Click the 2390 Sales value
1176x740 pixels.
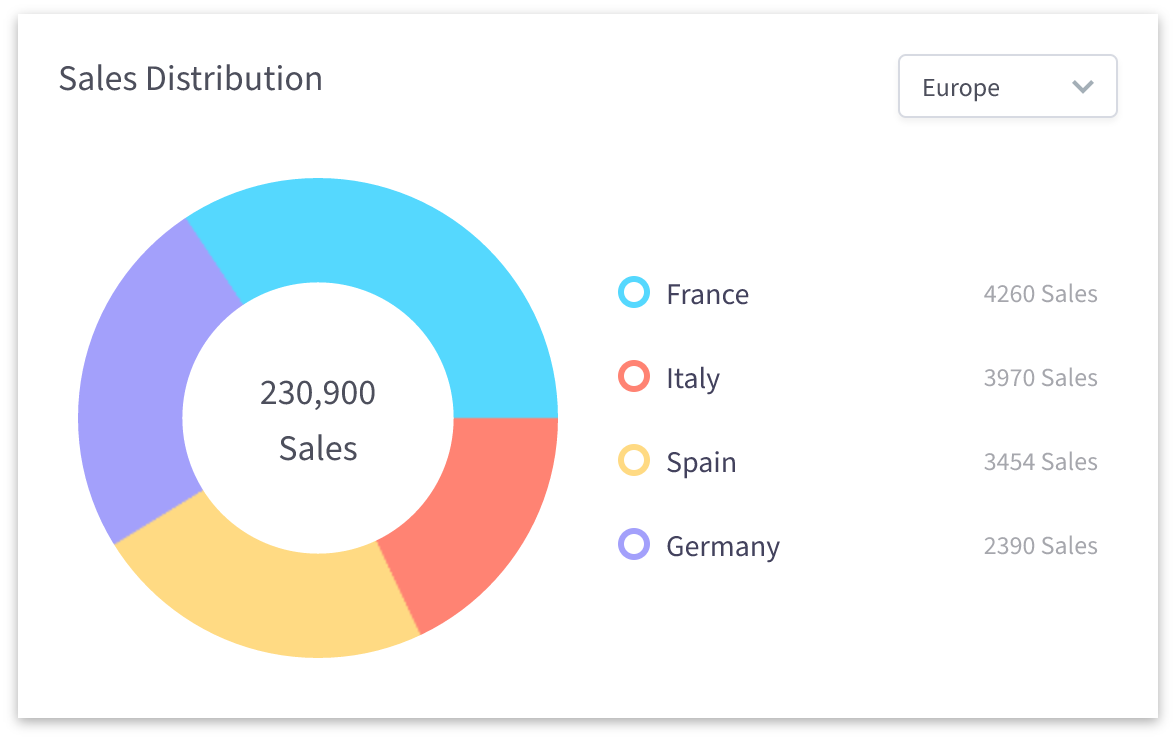point(1040,546)
